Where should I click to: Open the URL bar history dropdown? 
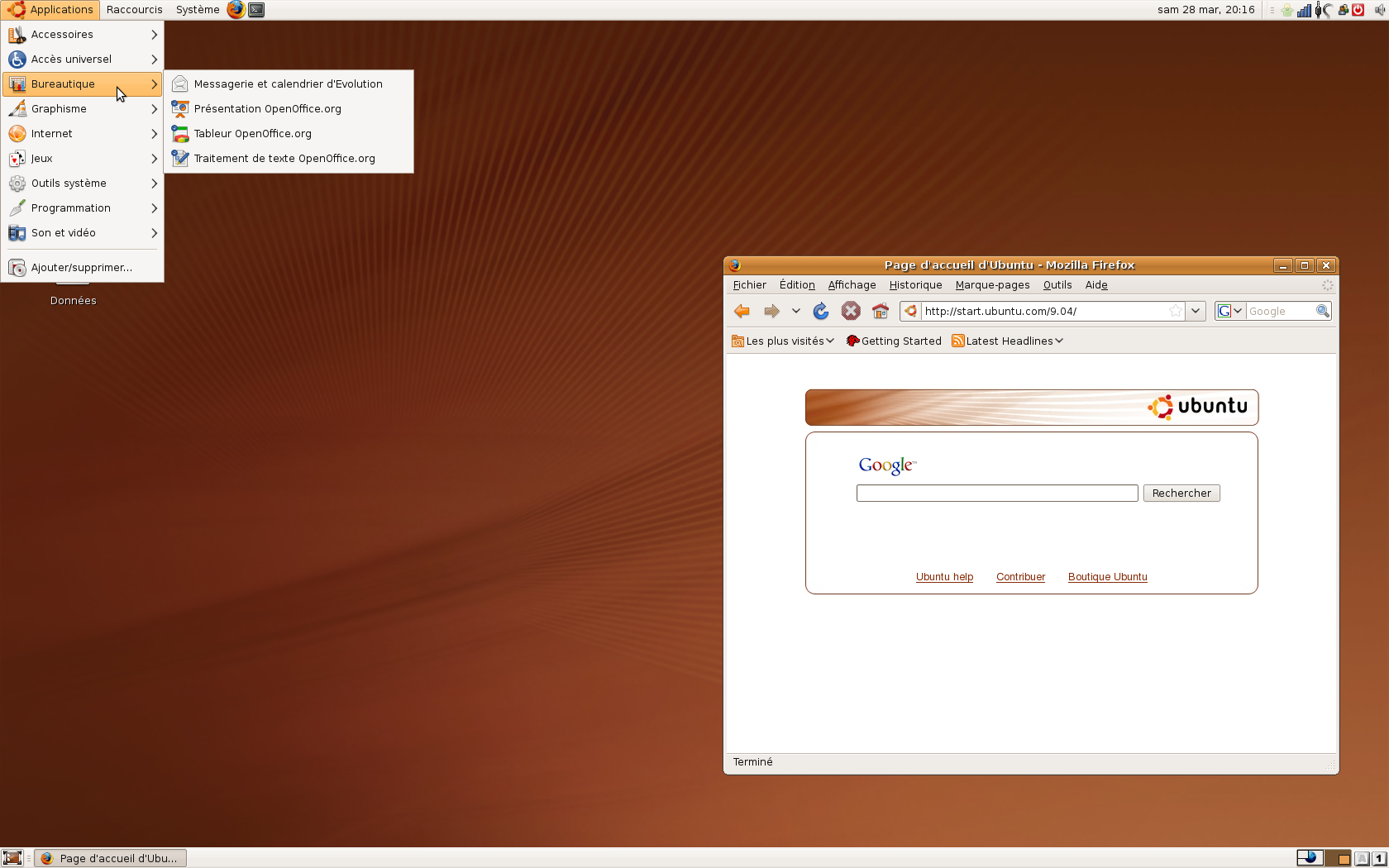[1196, 311]
